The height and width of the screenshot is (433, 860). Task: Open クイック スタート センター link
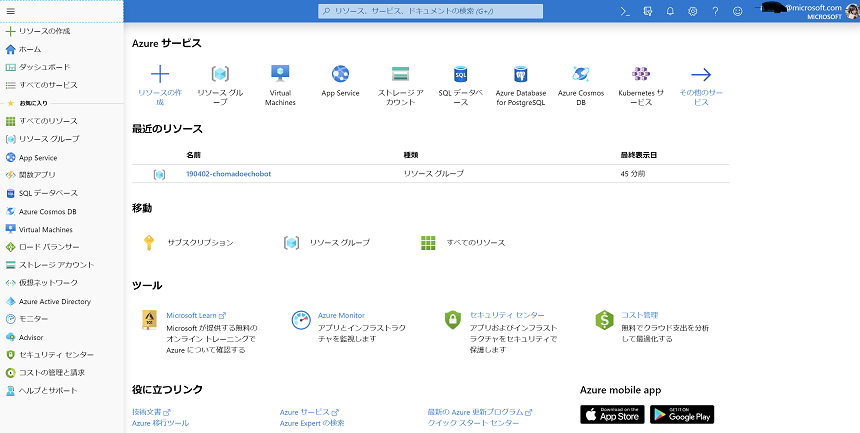(473, 423)
